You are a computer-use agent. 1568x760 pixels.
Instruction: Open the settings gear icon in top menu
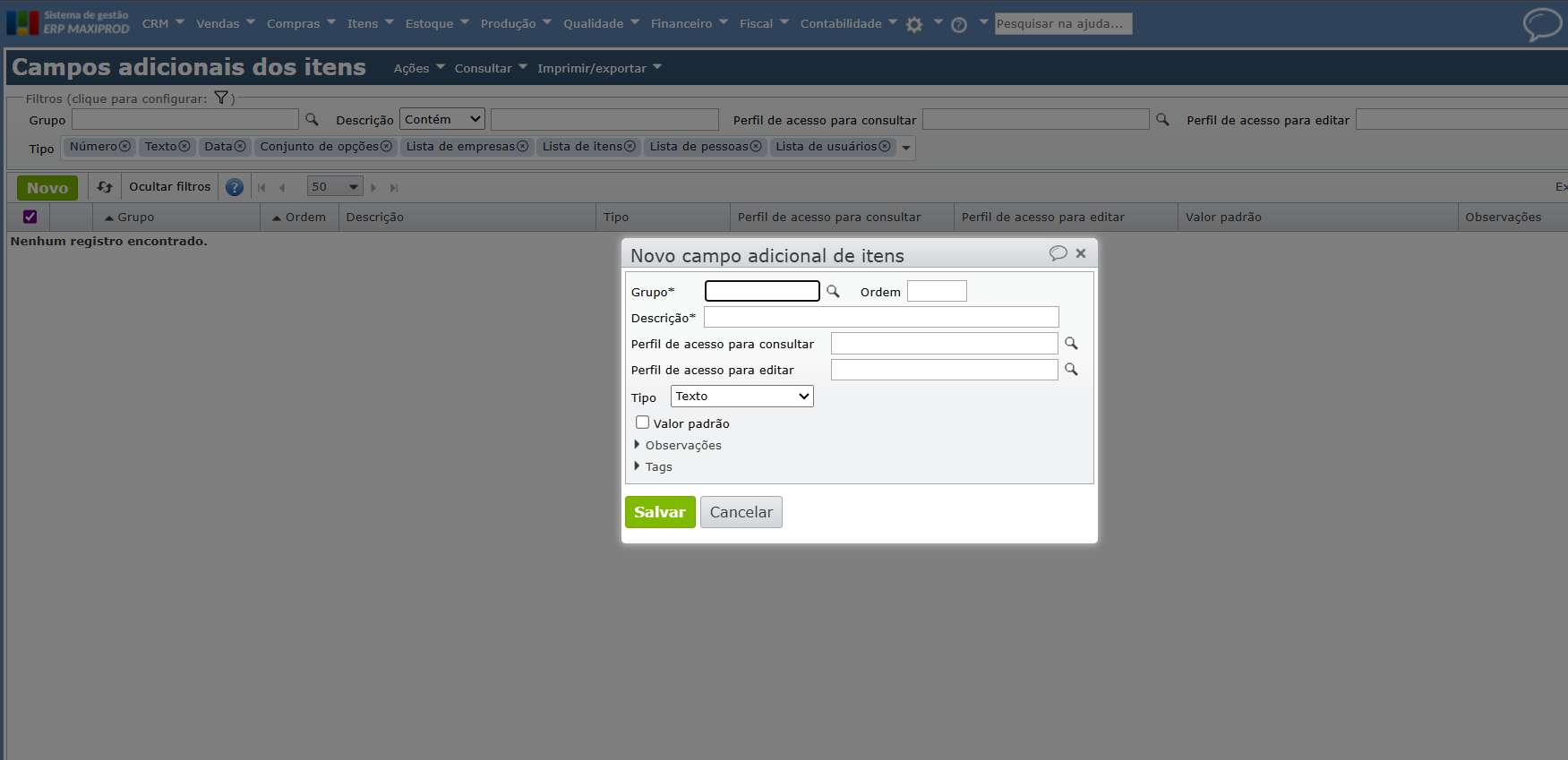(x=914, y=25)
